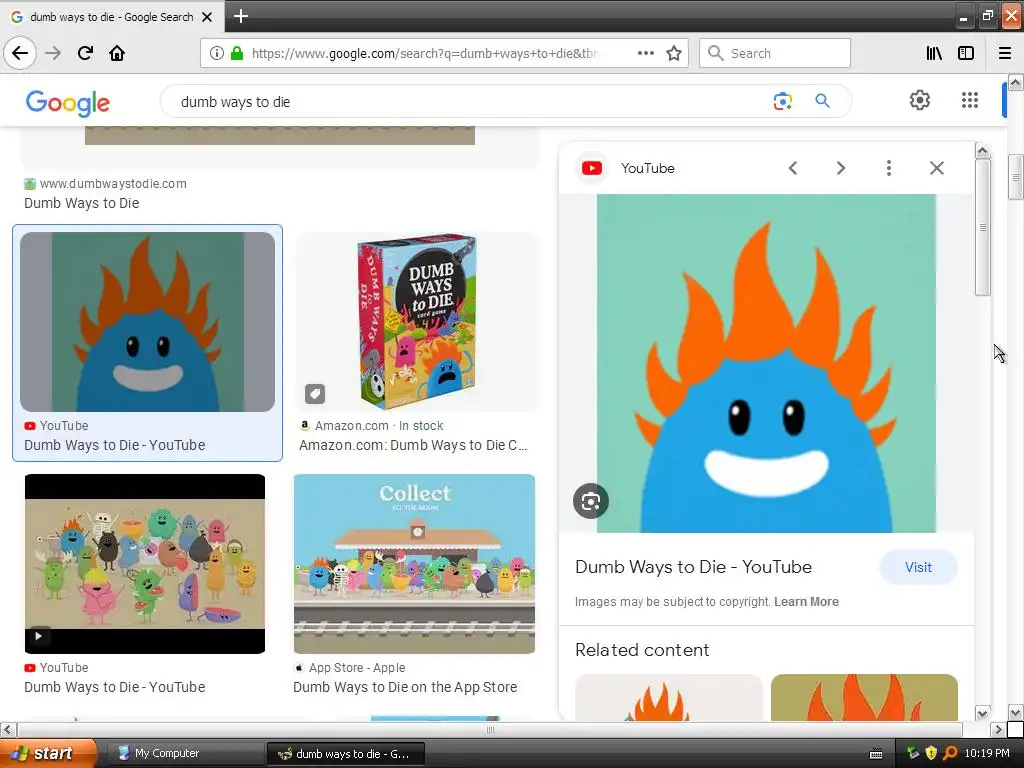1024x768 pixels.
Task: Open the Firefox hamburger menu
Action: [1005, 53]
